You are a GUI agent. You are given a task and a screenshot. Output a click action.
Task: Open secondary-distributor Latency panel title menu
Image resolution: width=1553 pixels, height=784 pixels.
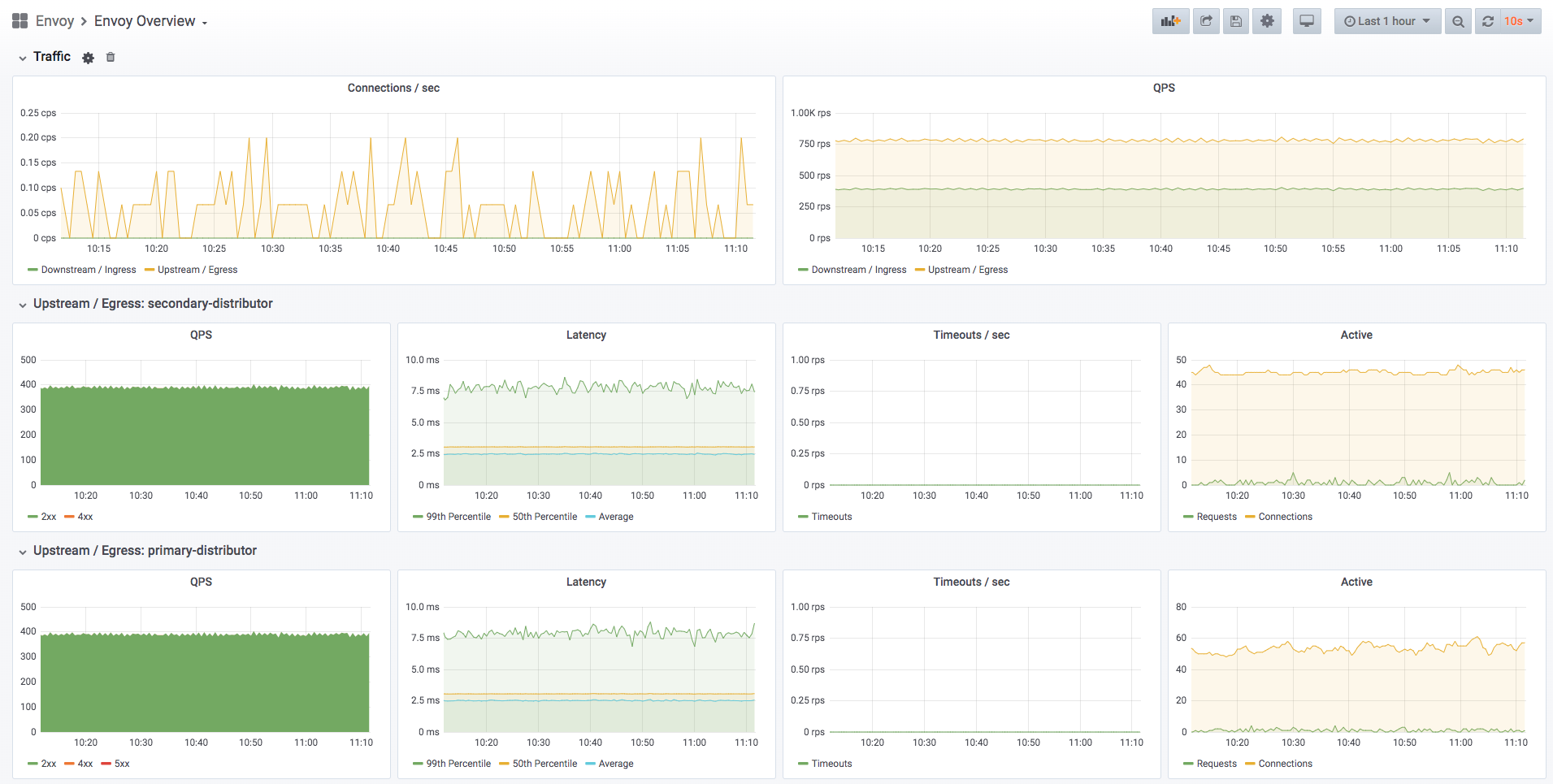pyautogui.click(x=586, y=335)
